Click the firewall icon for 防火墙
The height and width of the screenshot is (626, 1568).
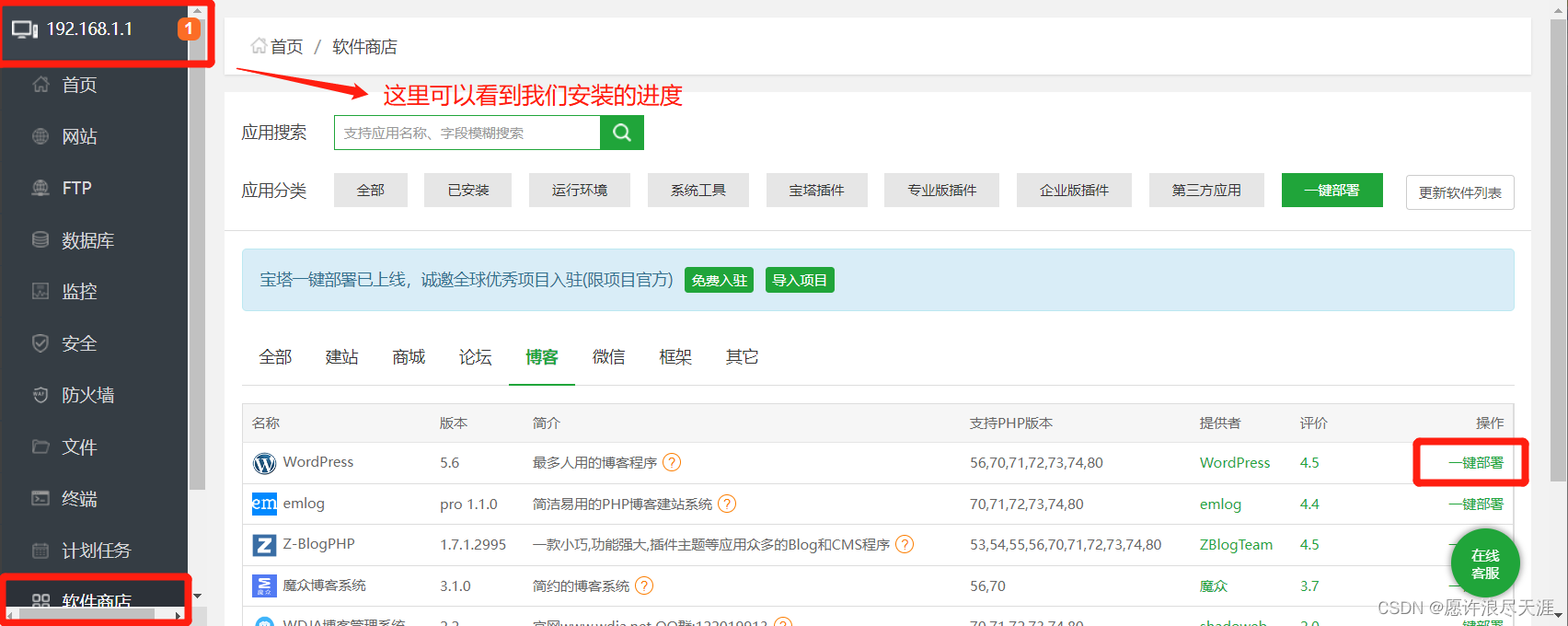coord(40,395)
